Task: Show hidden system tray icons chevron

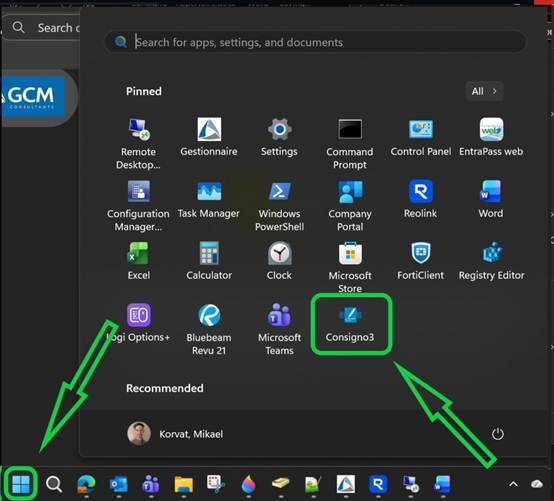Action: pos(513,484)
